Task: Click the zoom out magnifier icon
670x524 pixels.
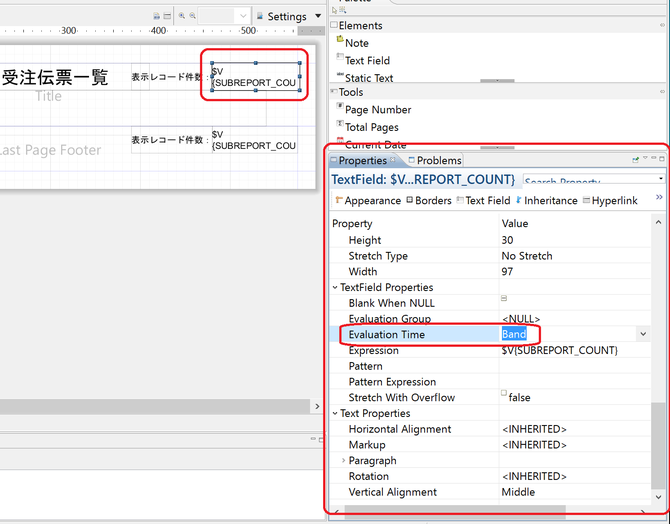Action: (192, 16)
